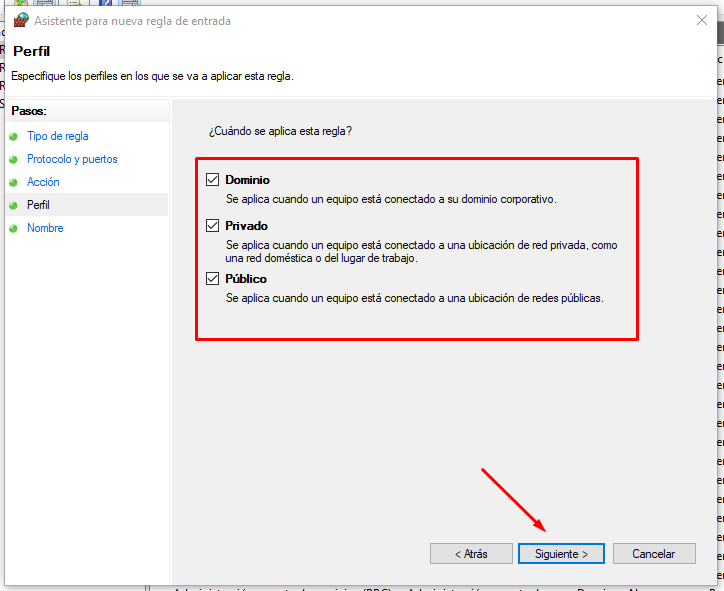
Task: Go to the Tipo de regla step
Action: (58, 136)
